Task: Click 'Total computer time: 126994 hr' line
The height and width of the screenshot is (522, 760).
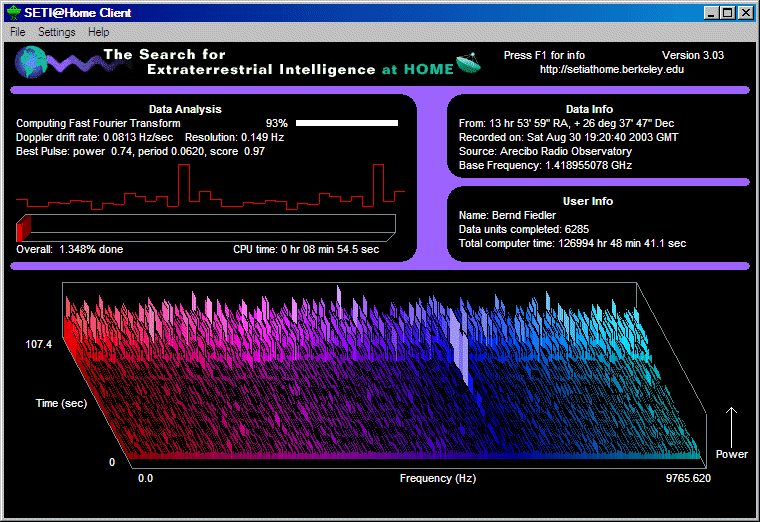Action: (x=572, y=244)
